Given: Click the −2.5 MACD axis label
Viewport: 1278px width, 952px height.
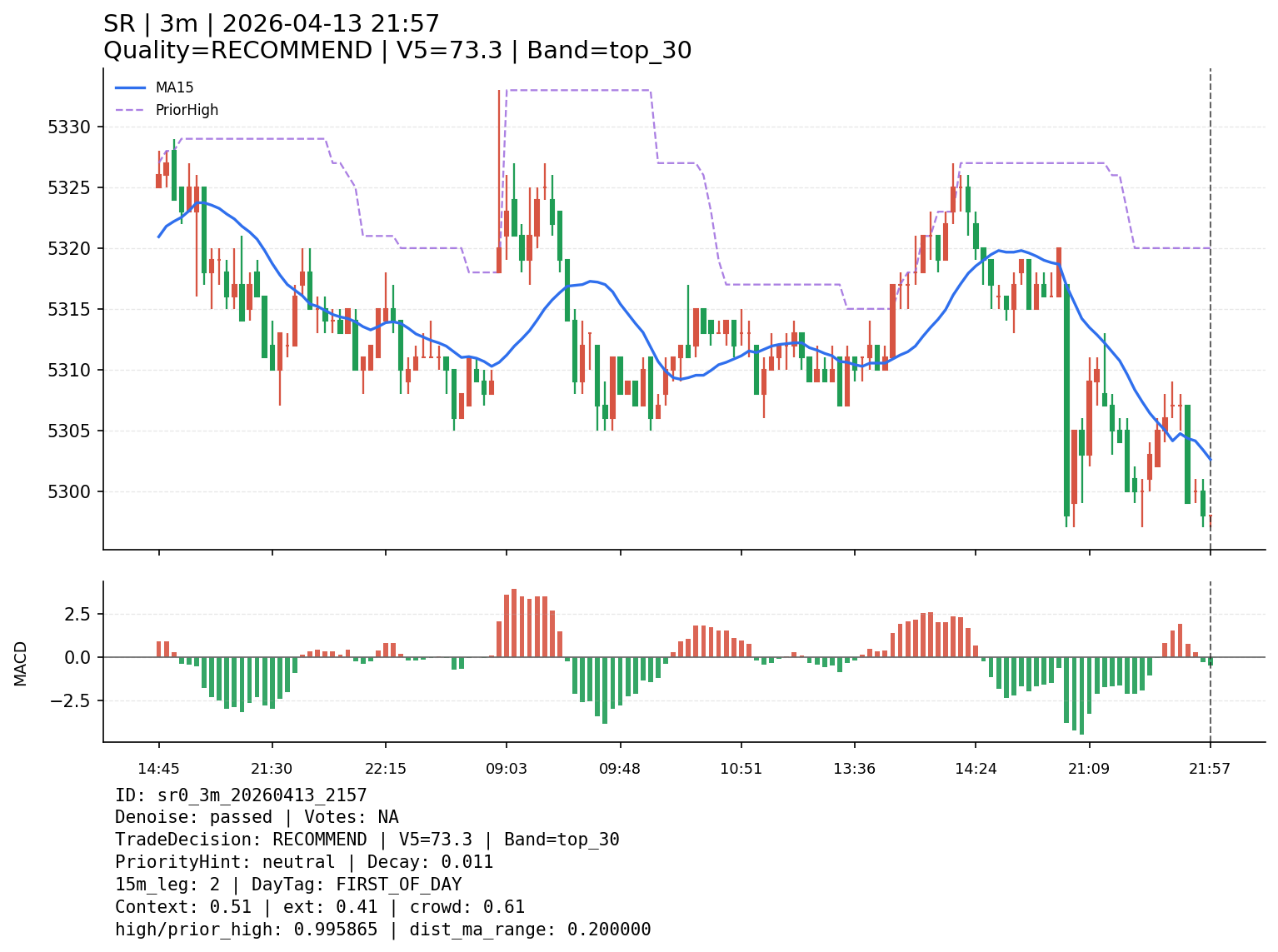Looking at the screenshot, I should point(72,700).
